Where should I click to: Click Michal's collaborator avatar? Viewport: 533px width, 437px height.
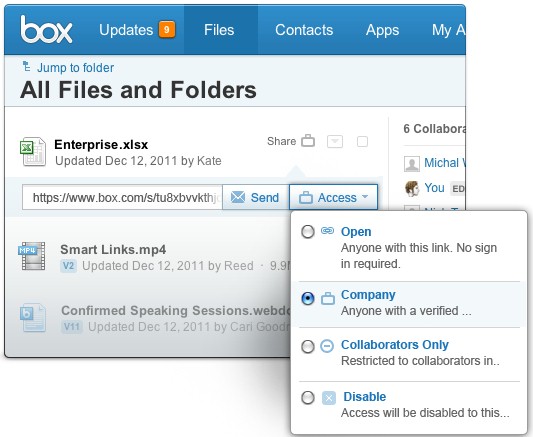(412, 164)
